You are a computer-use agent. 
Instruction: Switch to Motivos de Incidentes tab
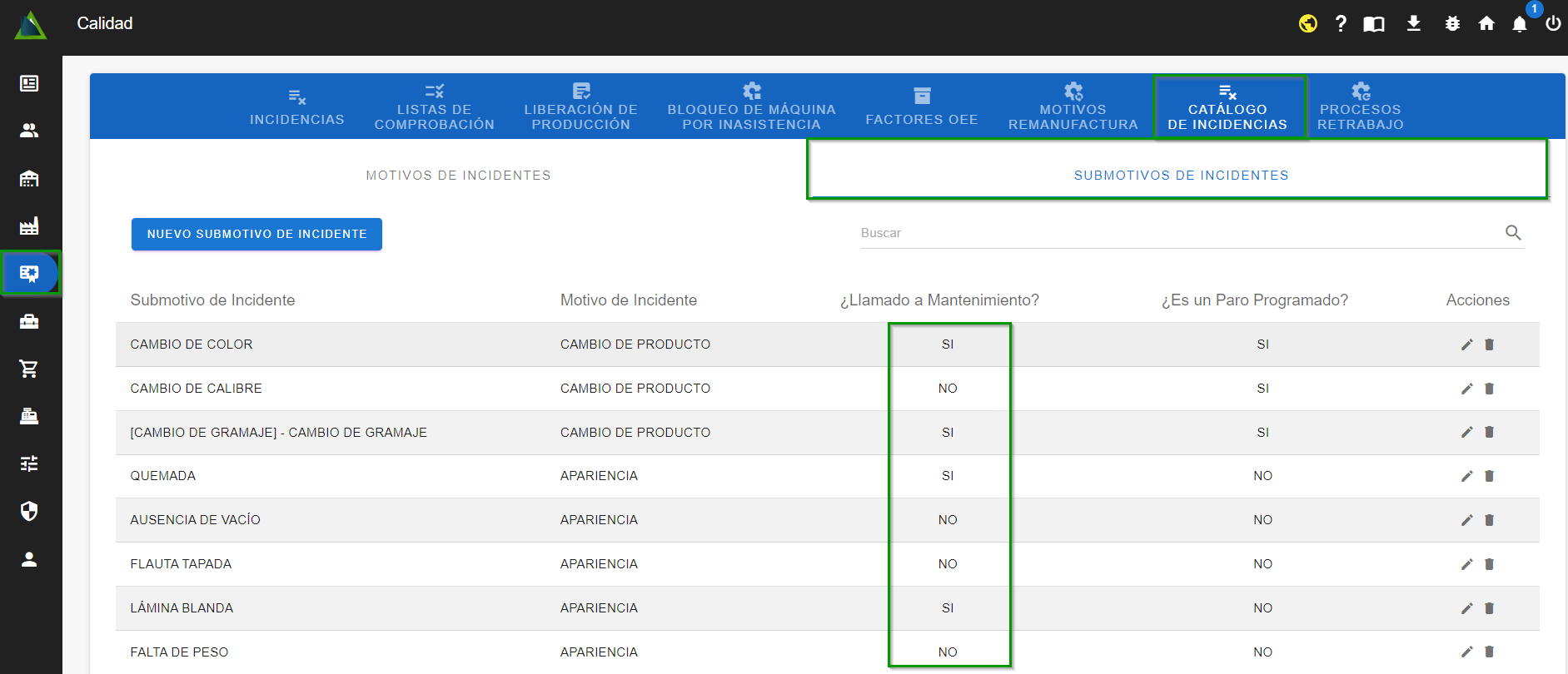[458, 176]
